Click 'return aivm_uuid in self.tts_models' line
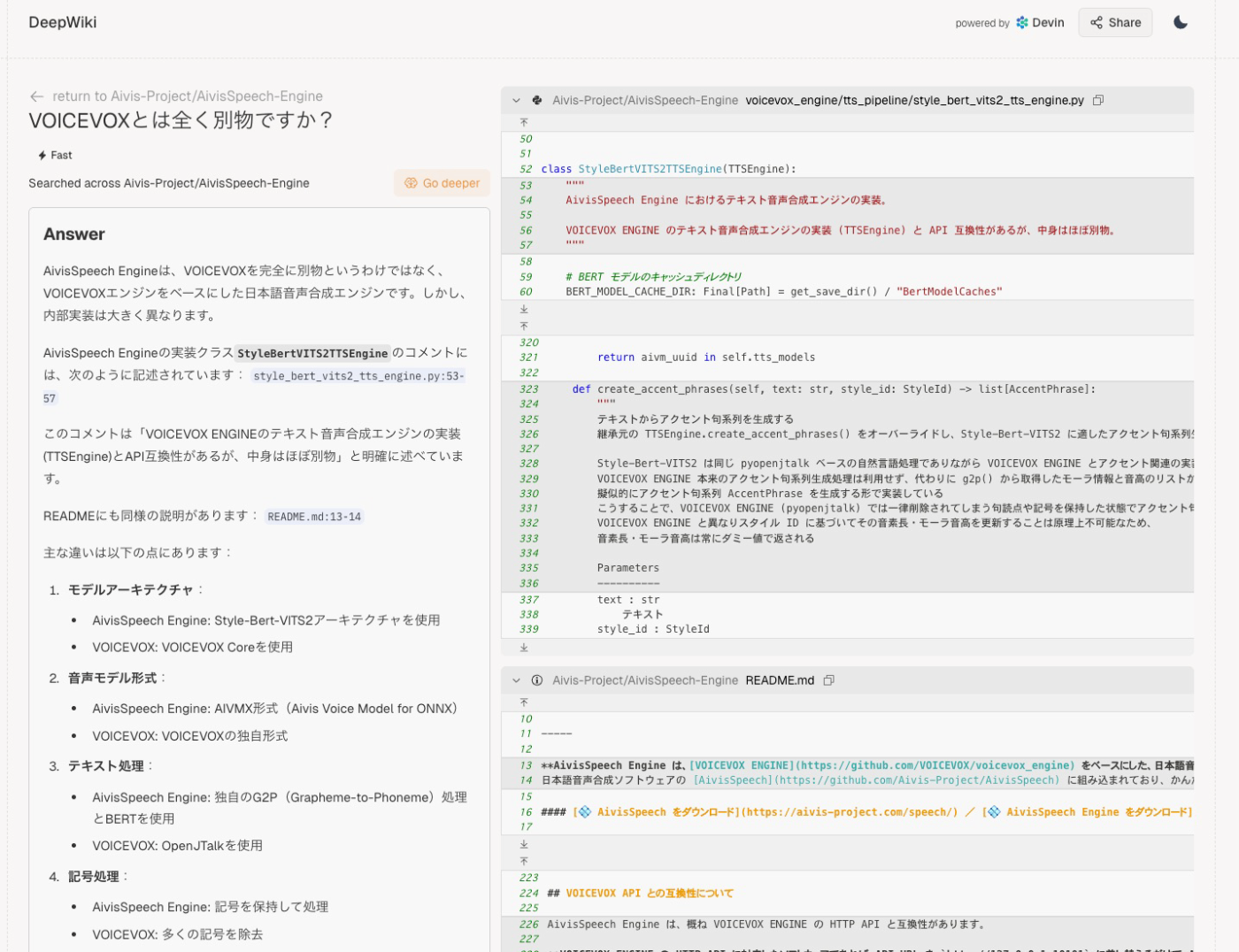 coord(706,357)
